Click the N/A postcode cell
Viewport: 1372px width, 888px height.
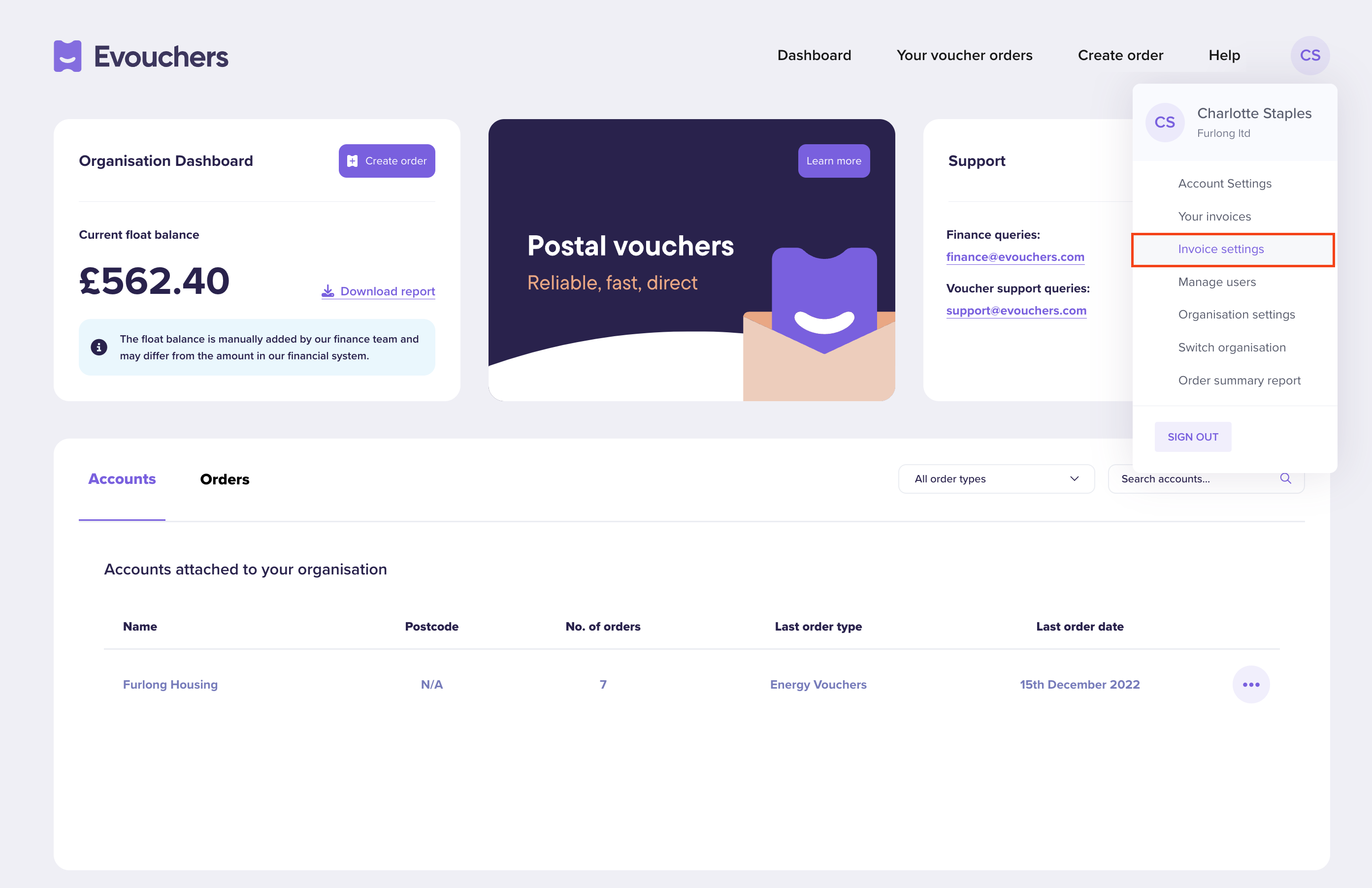tap(431, 685)
